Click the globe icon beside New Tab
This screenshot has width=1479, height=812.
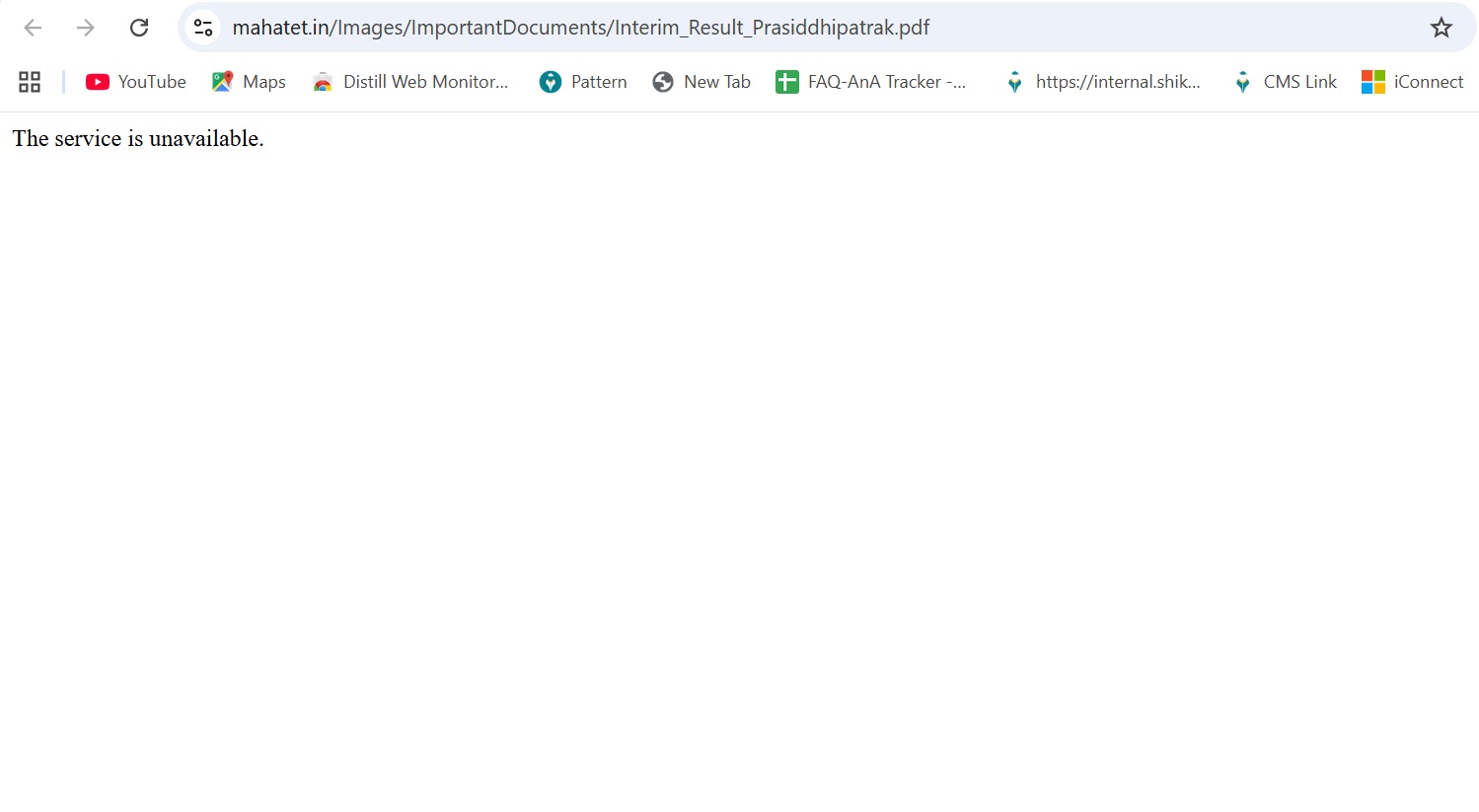tap(663, 82)
